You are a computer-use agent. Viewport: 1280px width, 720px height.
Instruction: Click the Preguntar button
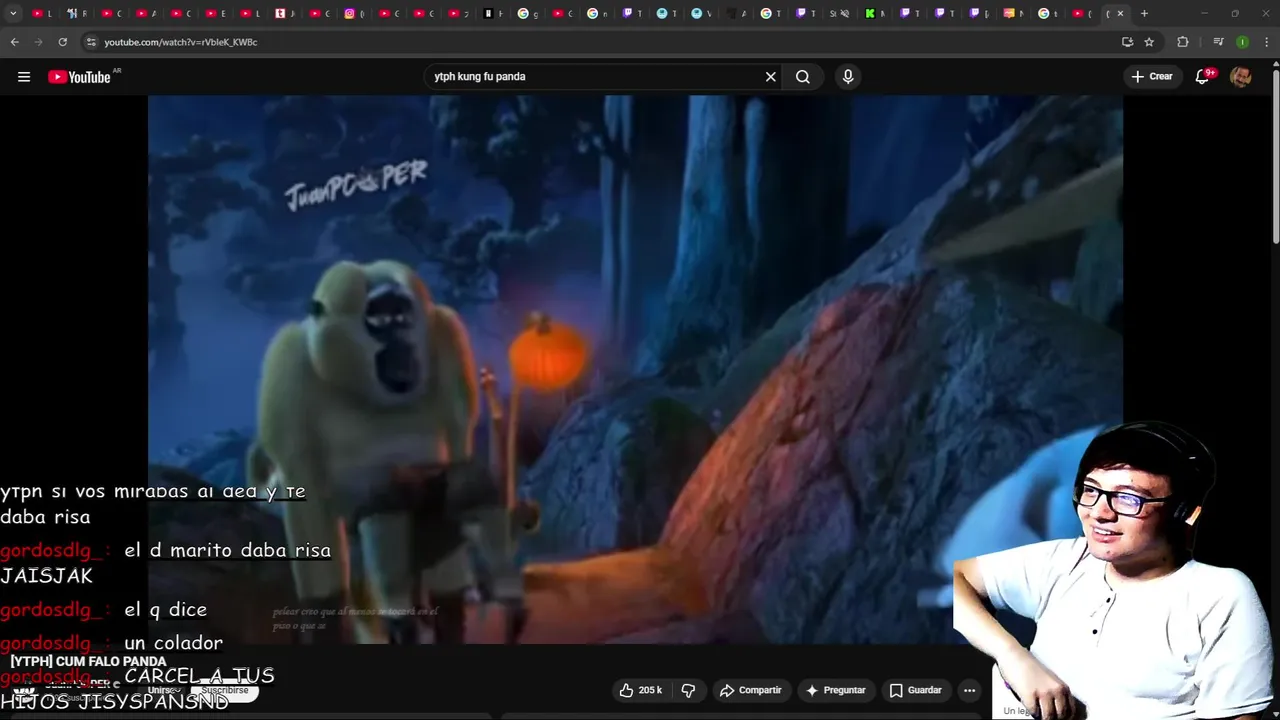click(x=836, y=690)
